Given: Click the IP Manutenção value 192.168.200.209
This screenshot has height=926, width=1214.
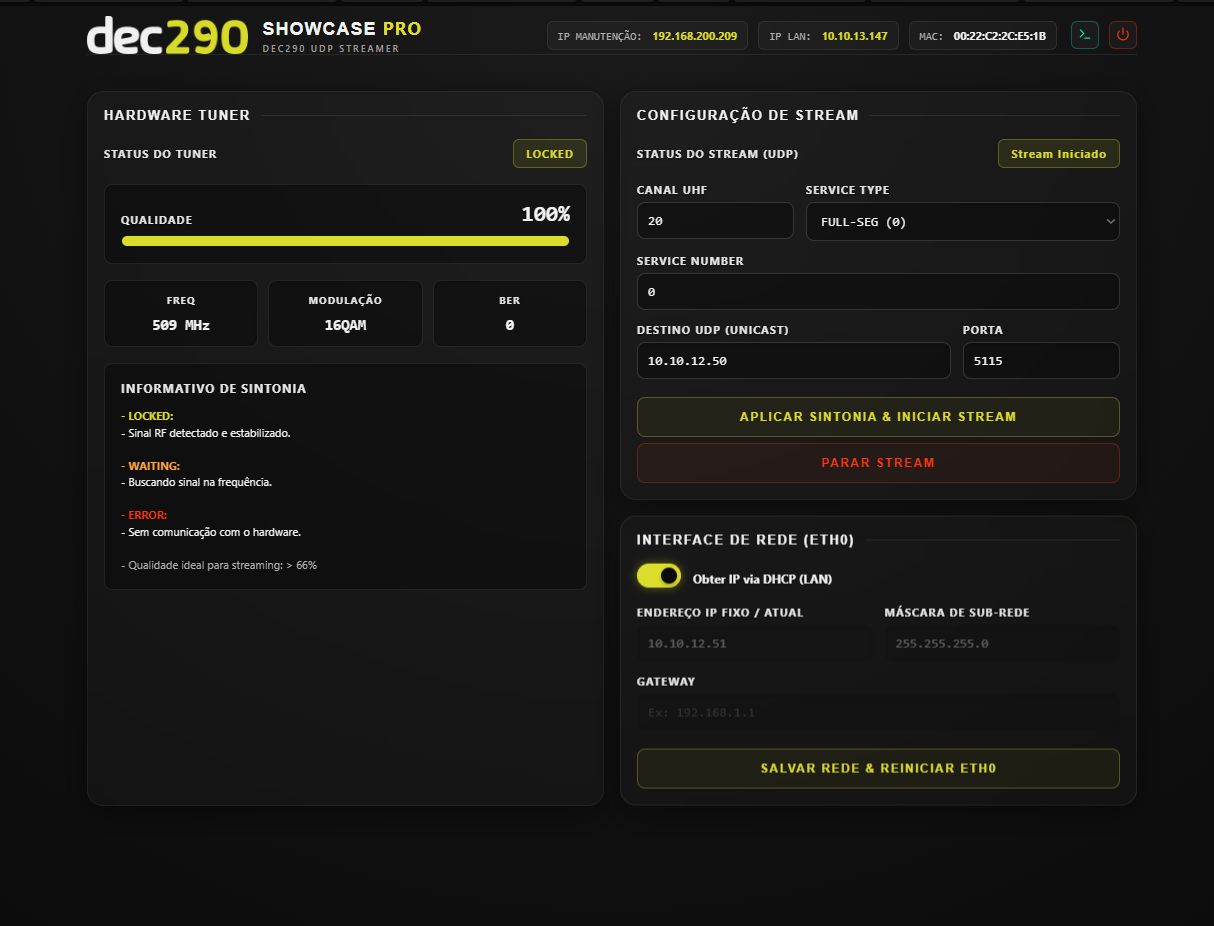Looking at the screenshot, I should 695,36.
